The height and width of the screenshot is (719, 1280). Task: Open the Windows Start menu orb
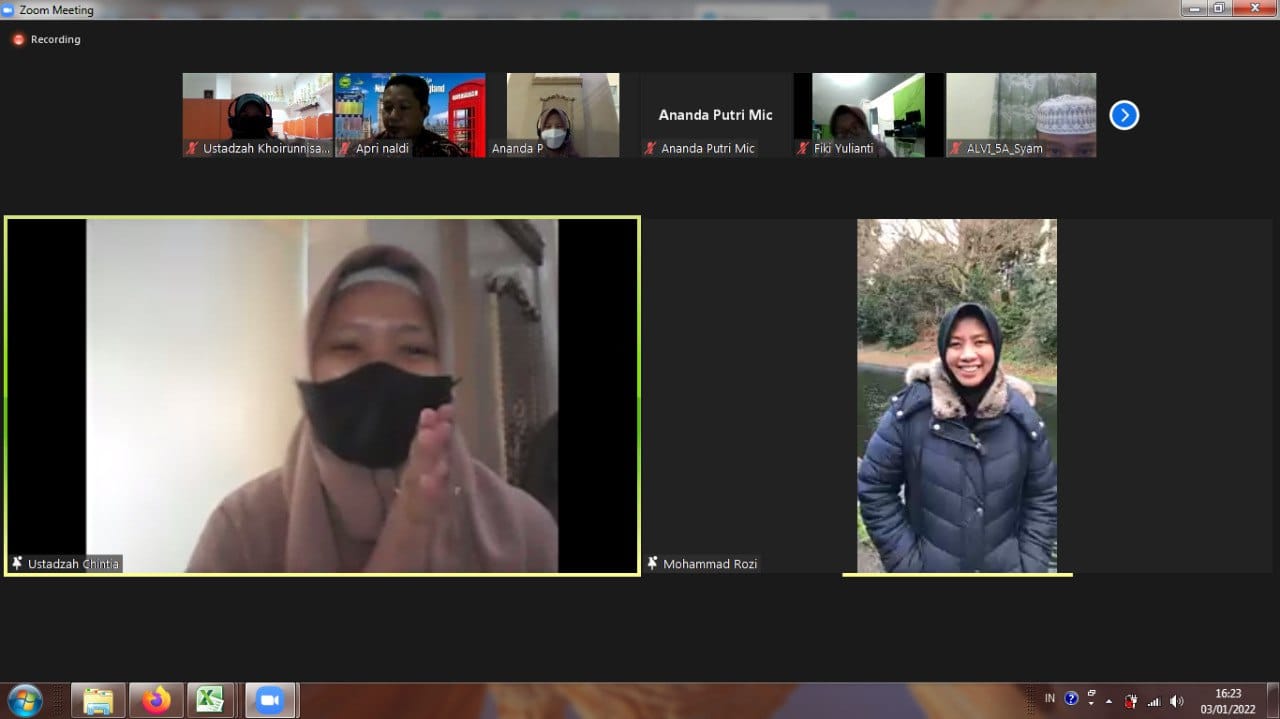pos(24,700)
